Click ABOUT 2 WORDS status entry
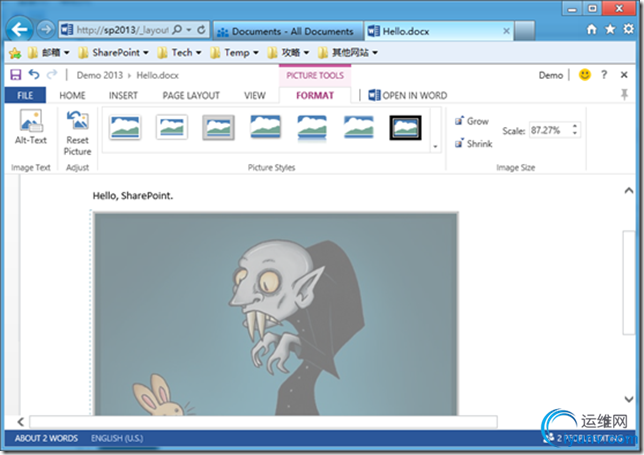 click(46, 439)
